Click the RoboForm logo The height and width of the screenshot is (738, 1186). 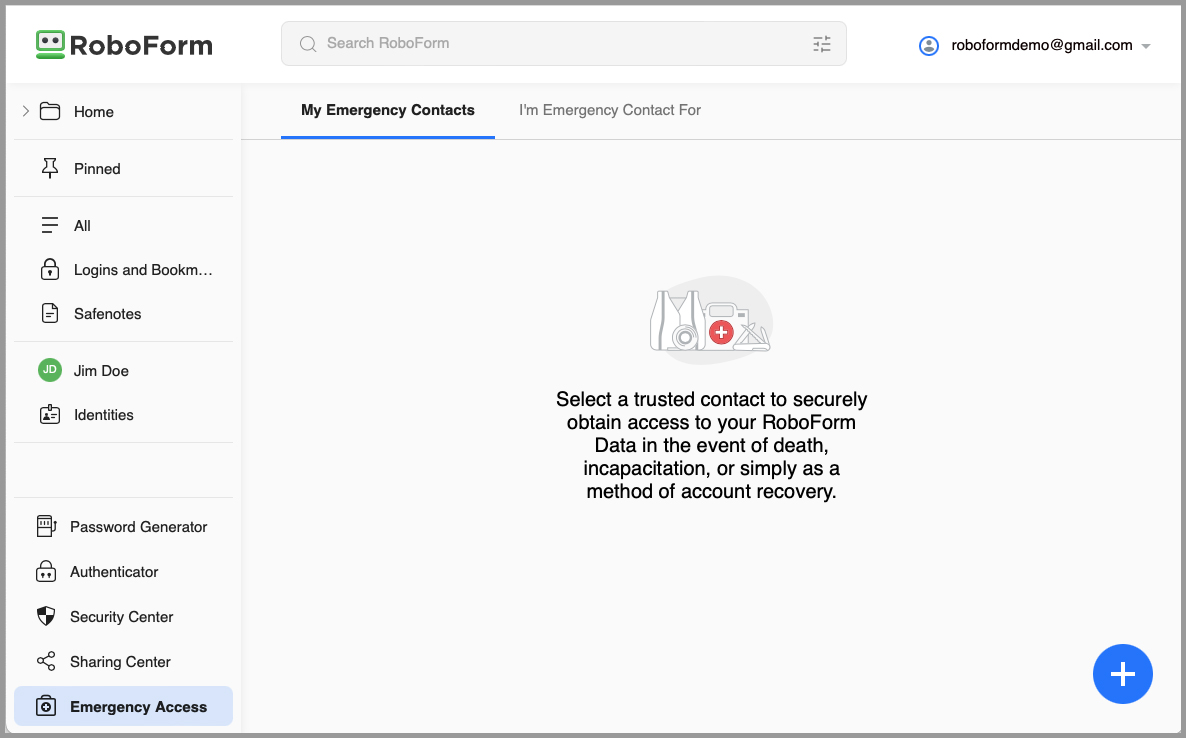(124, 45)
